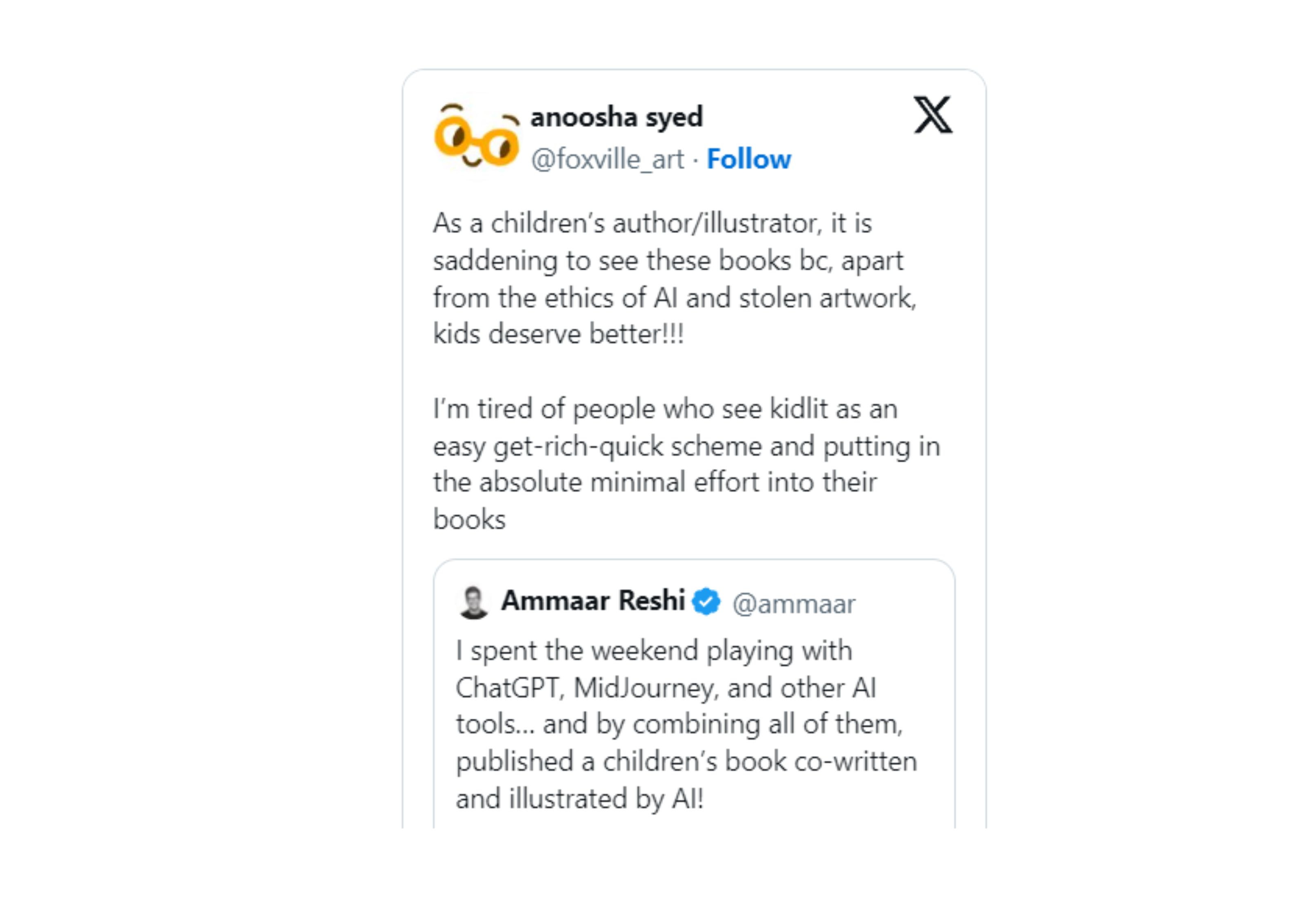Click "from the ethics of AI" text line
1309x924 pixels.
point(674,298)
